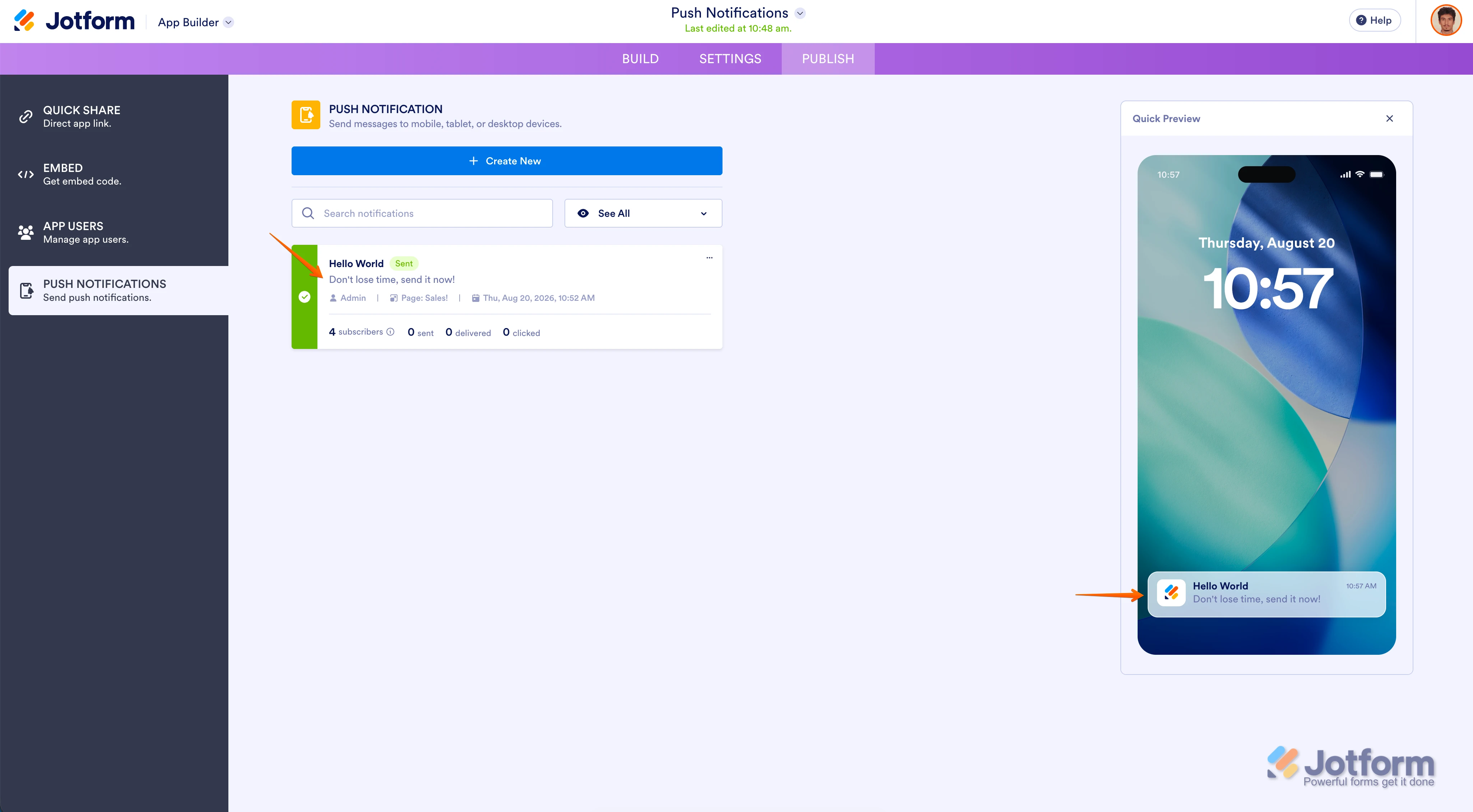This screenshot has width=1473, height=812.
Task: Open the App Builder dropdown chevron
Action: [229, 22]
